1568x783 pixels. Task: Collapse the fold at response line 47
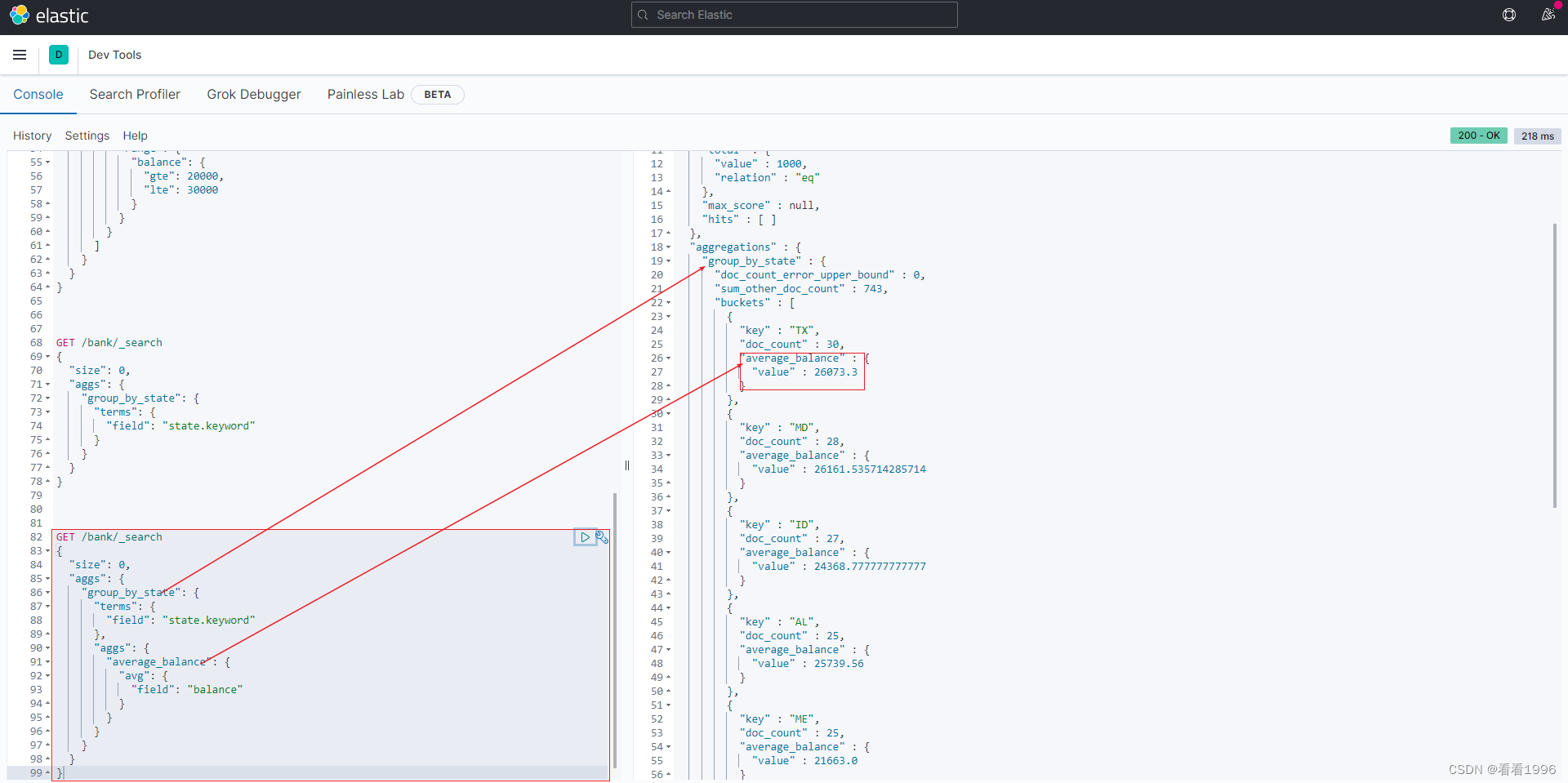(x=668, y=650)
